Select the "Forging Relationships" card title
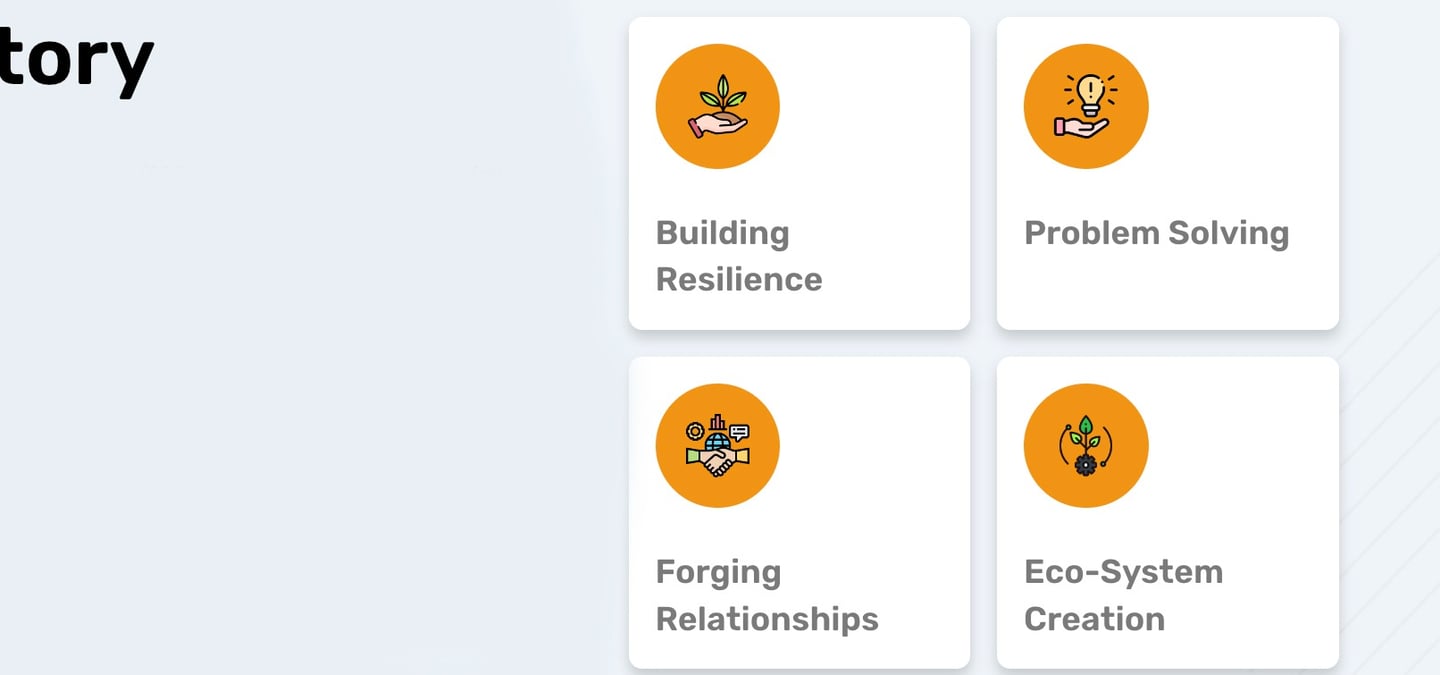The image size is (1440, 675). coord(766,596)
